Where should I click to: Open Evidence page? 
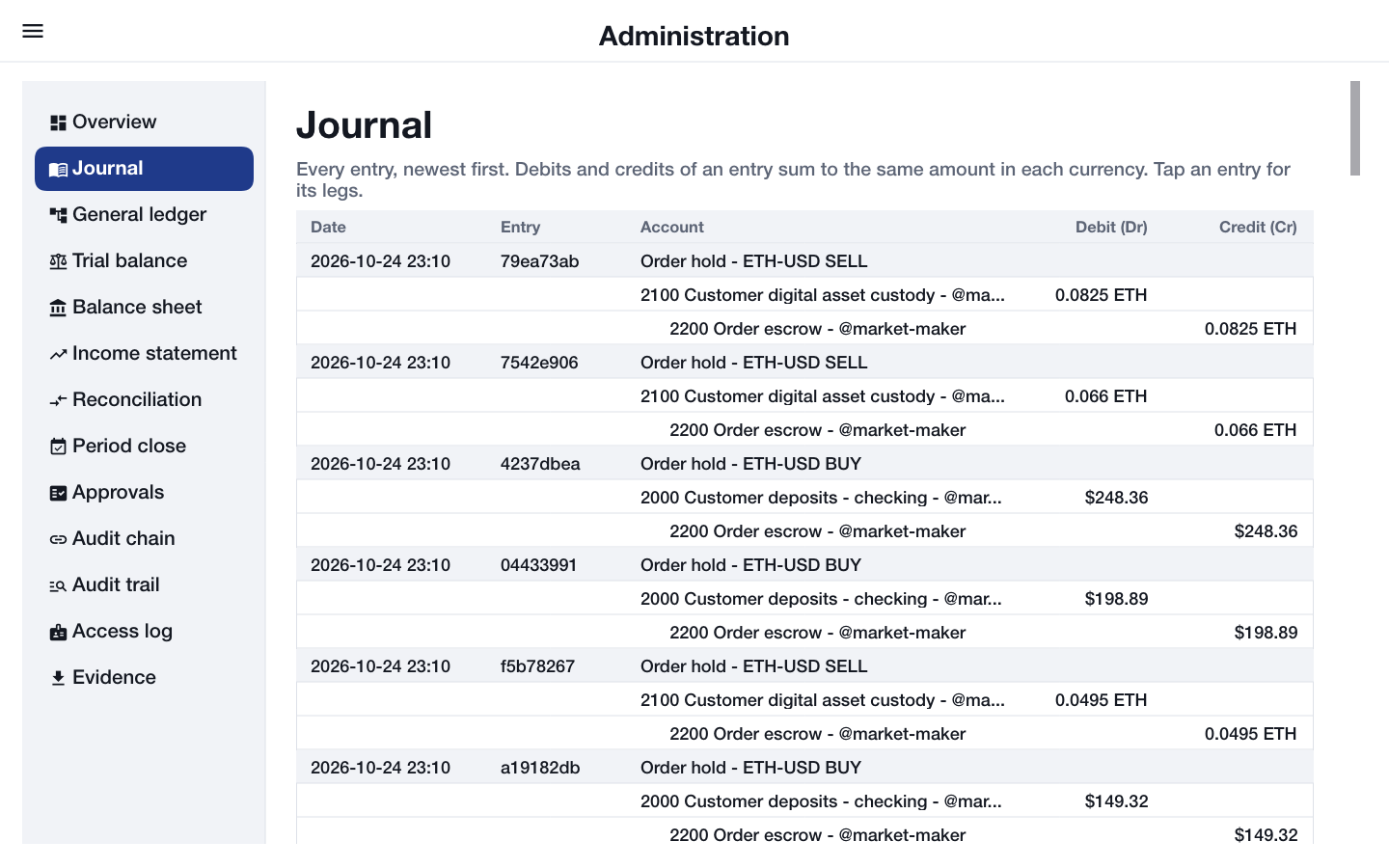click(x=144, y=678)
